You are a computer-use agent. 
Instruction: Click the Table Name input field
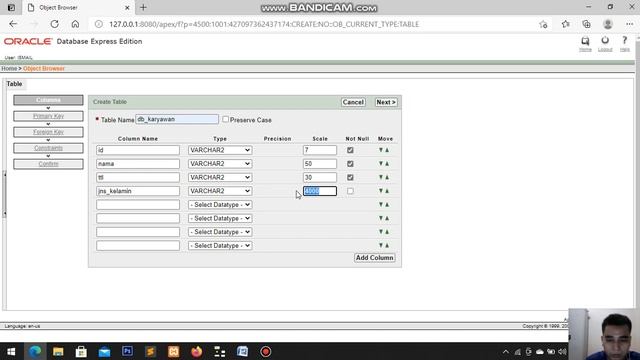coord(177,119)
